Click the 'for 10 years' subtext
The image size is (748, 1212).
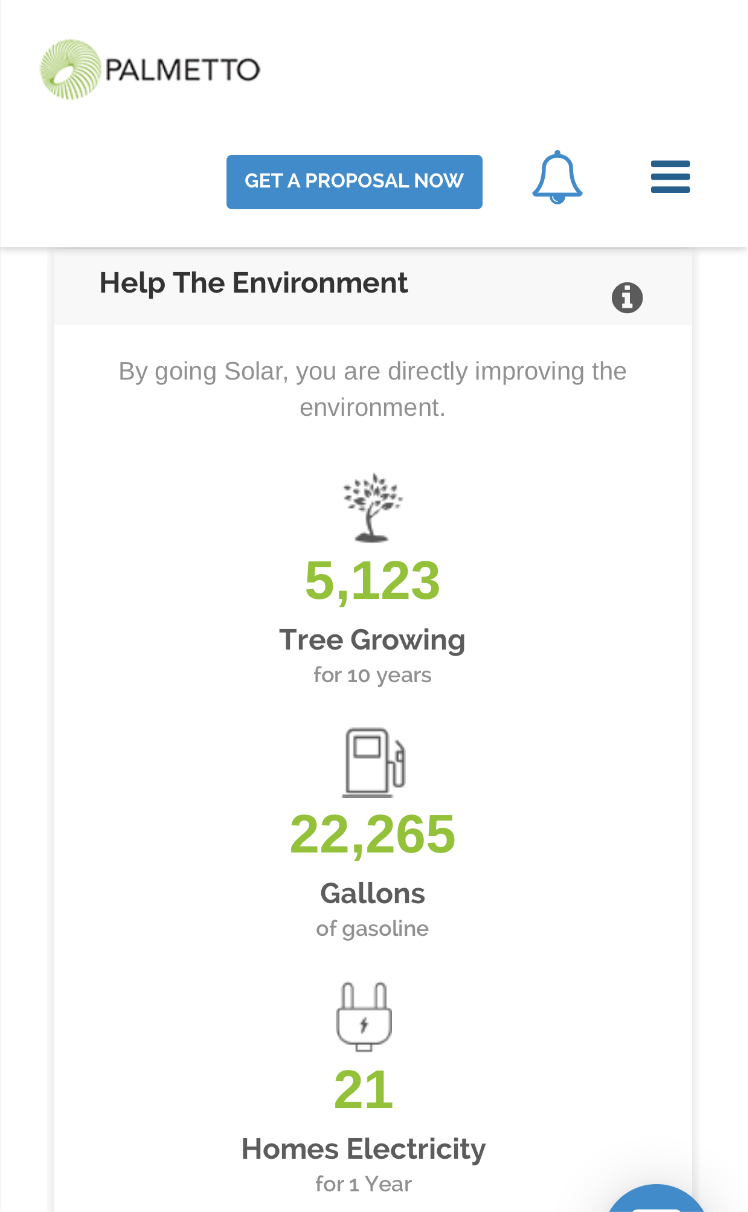click(372, 675)
